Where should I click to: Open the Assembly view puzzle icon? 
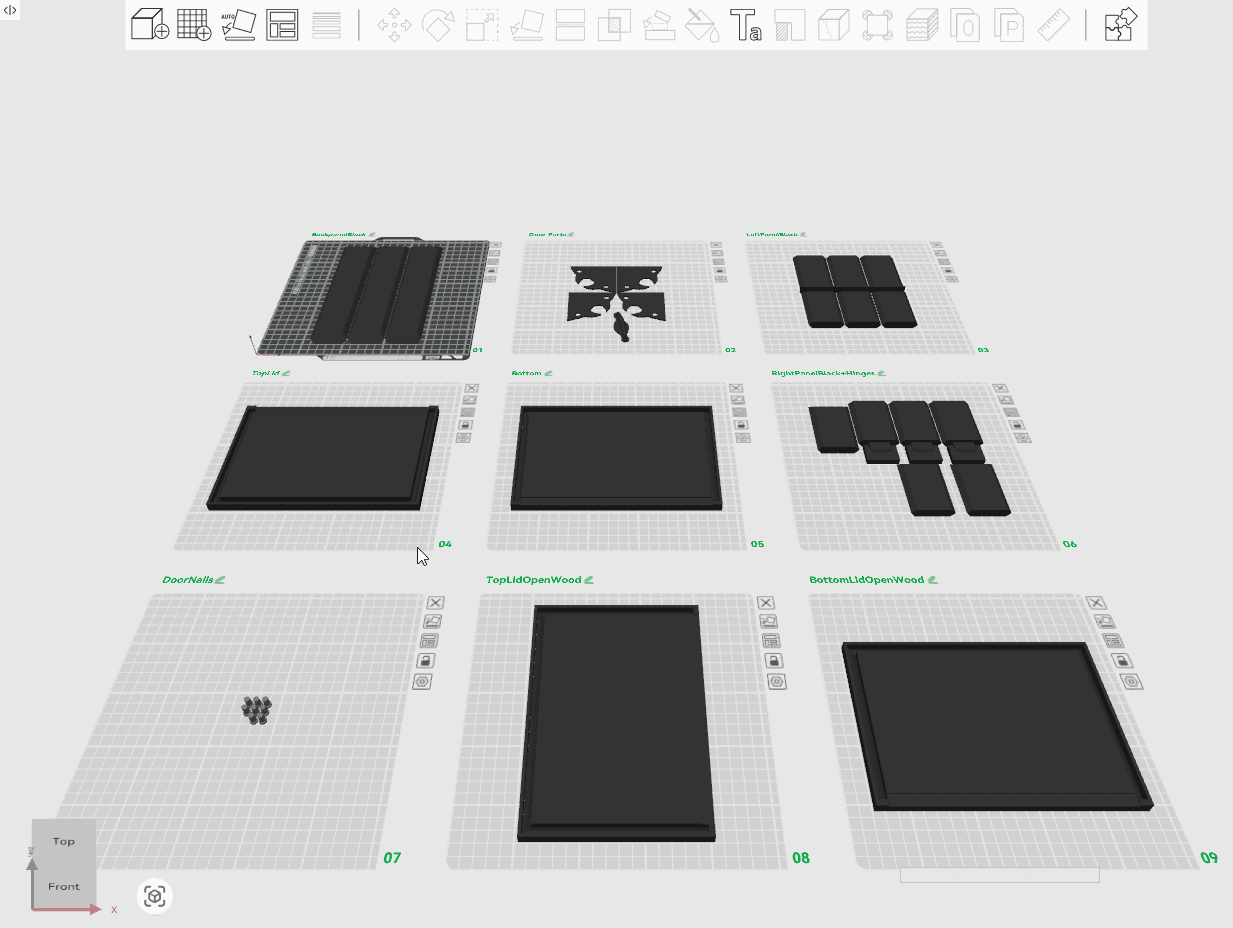[1120, 24]
